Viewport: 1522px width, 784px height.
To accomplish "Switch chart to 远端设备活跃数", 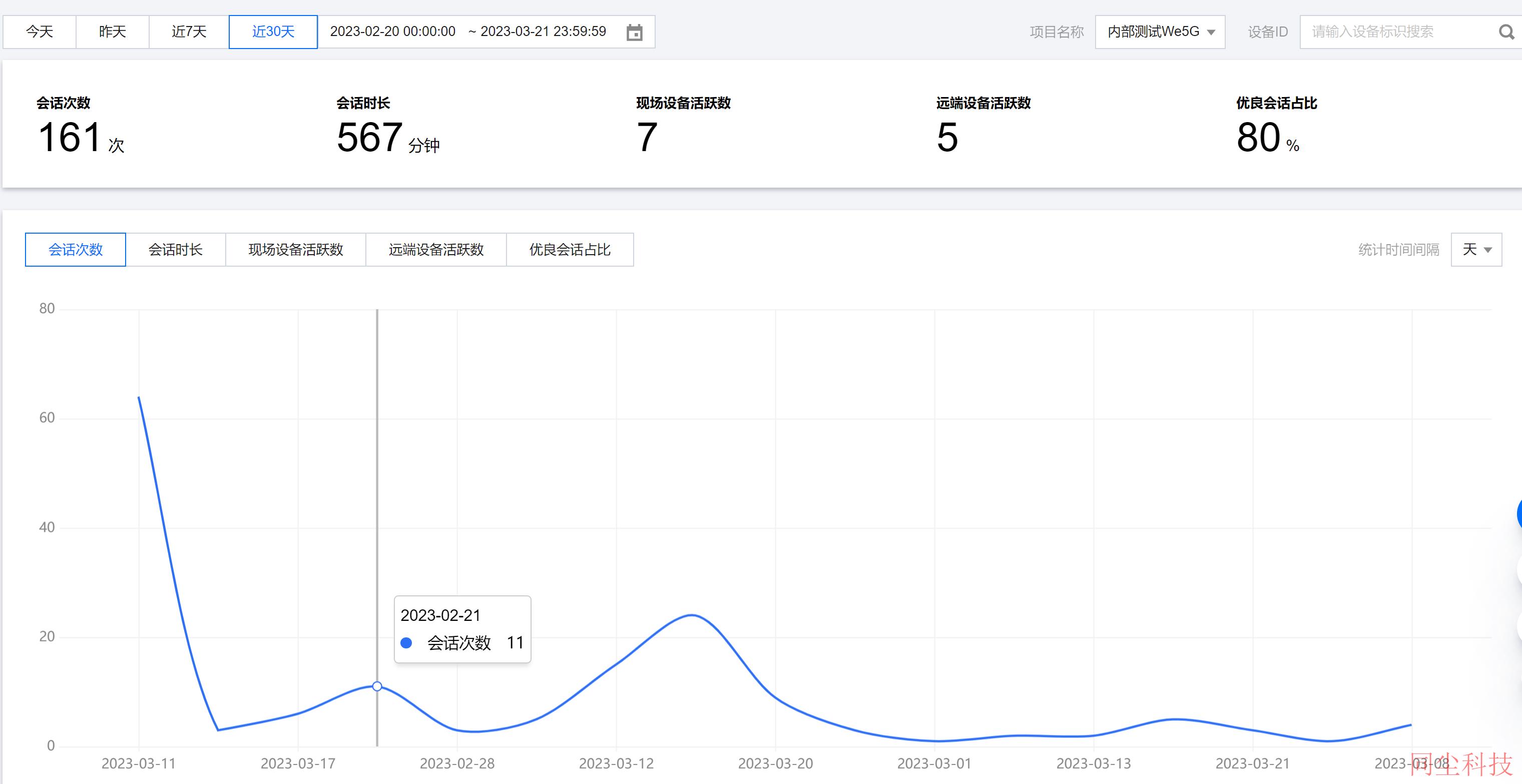I will coord(436,249).
